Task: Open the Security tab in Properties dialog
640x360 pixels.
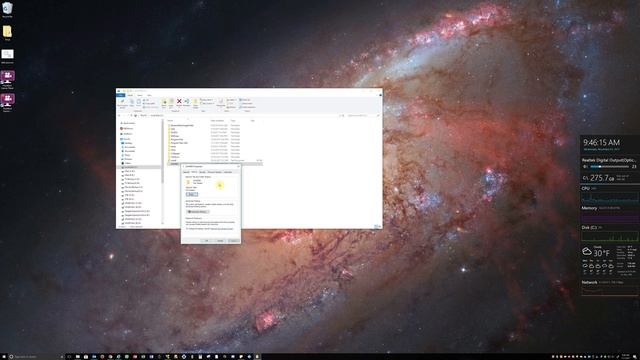Action: tap(202, 172)
